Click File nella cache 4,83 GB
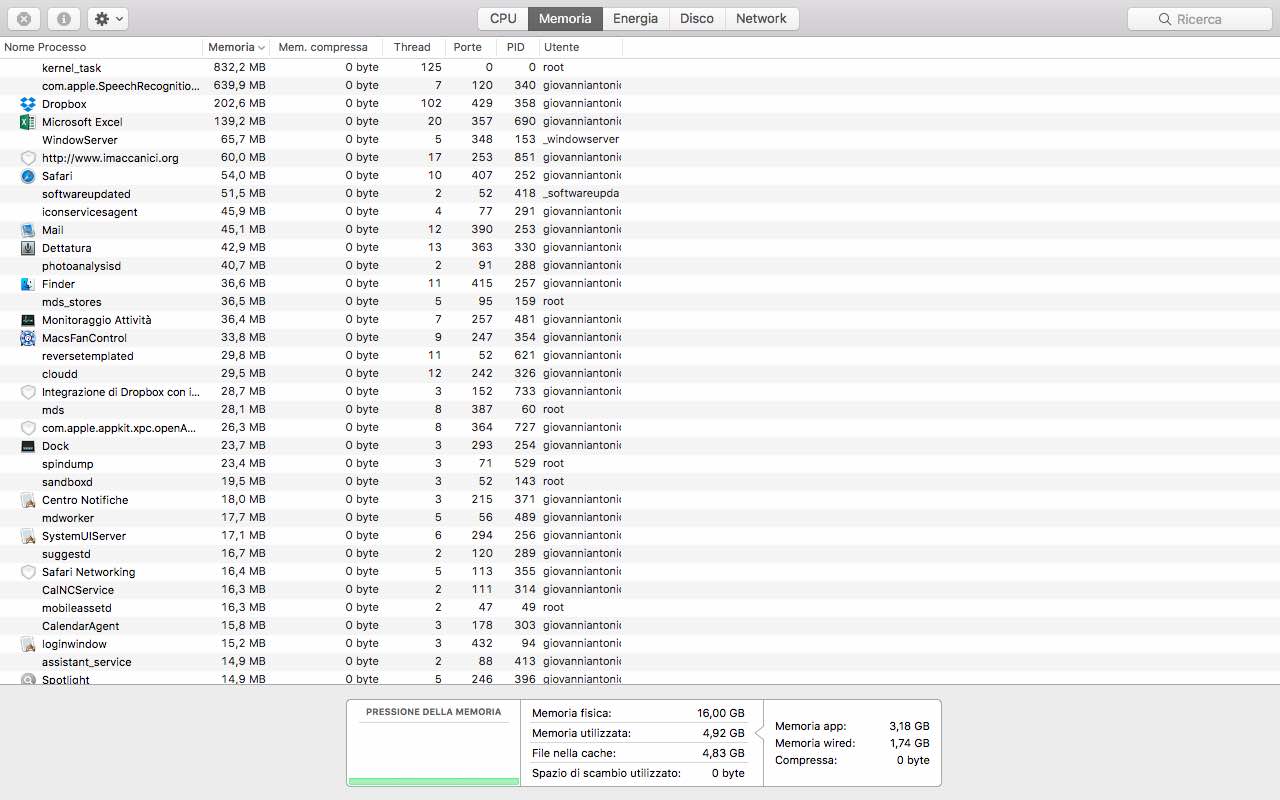This screenshot has width=1280, height=800. (723, 753)
